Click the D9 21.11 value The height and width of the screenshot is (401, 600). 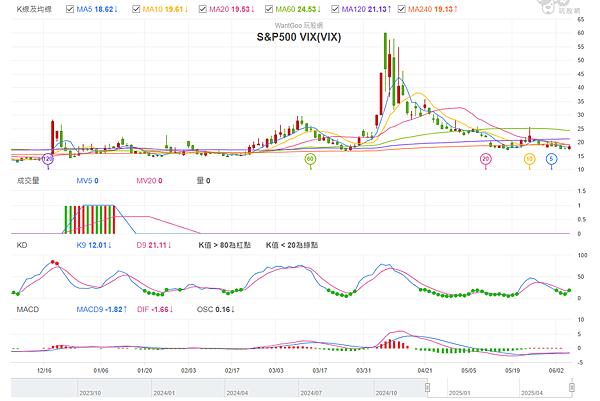(x=154, y=245)
